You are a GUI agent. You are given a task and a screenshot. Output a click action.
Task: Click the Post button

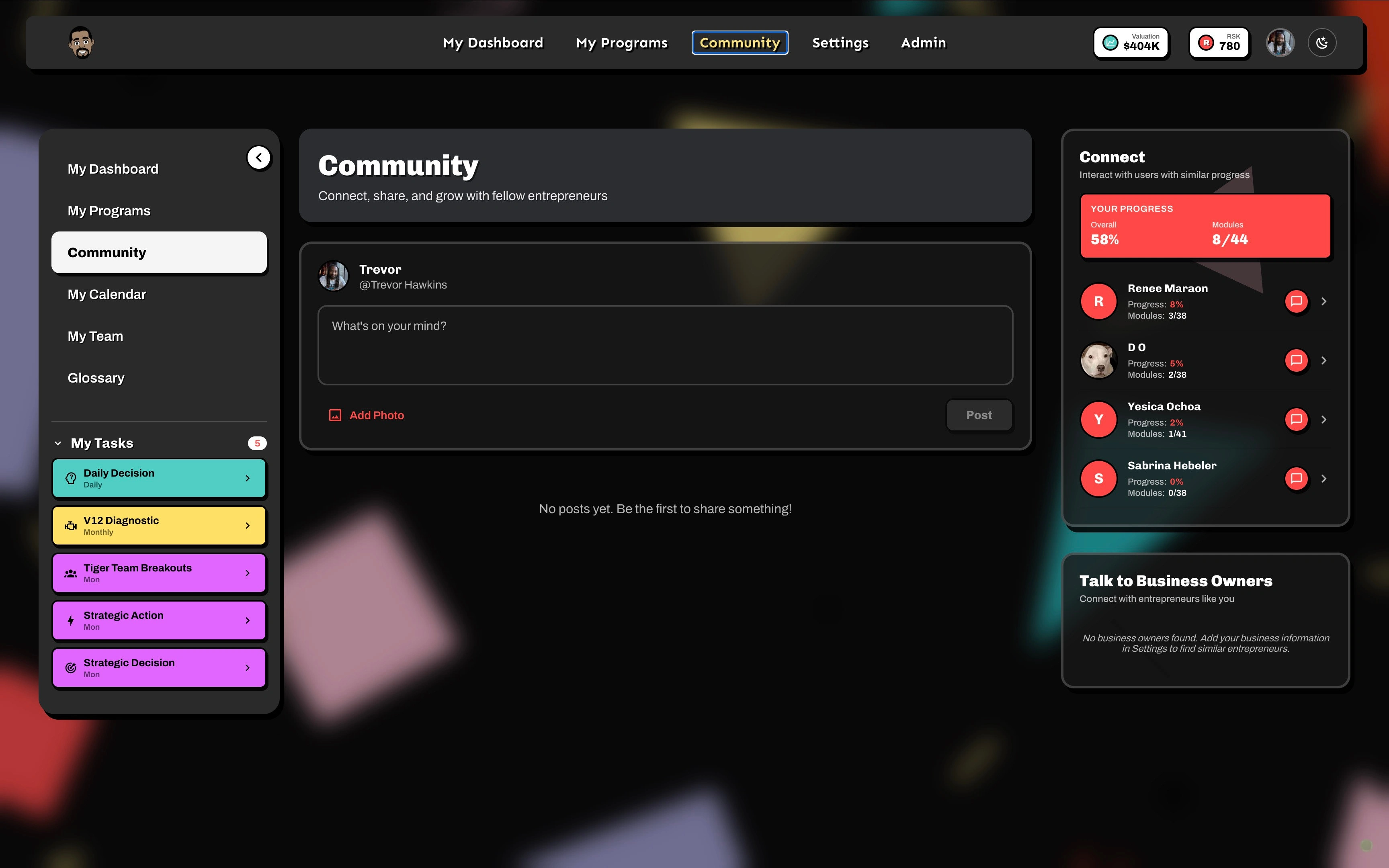[979, 415]
